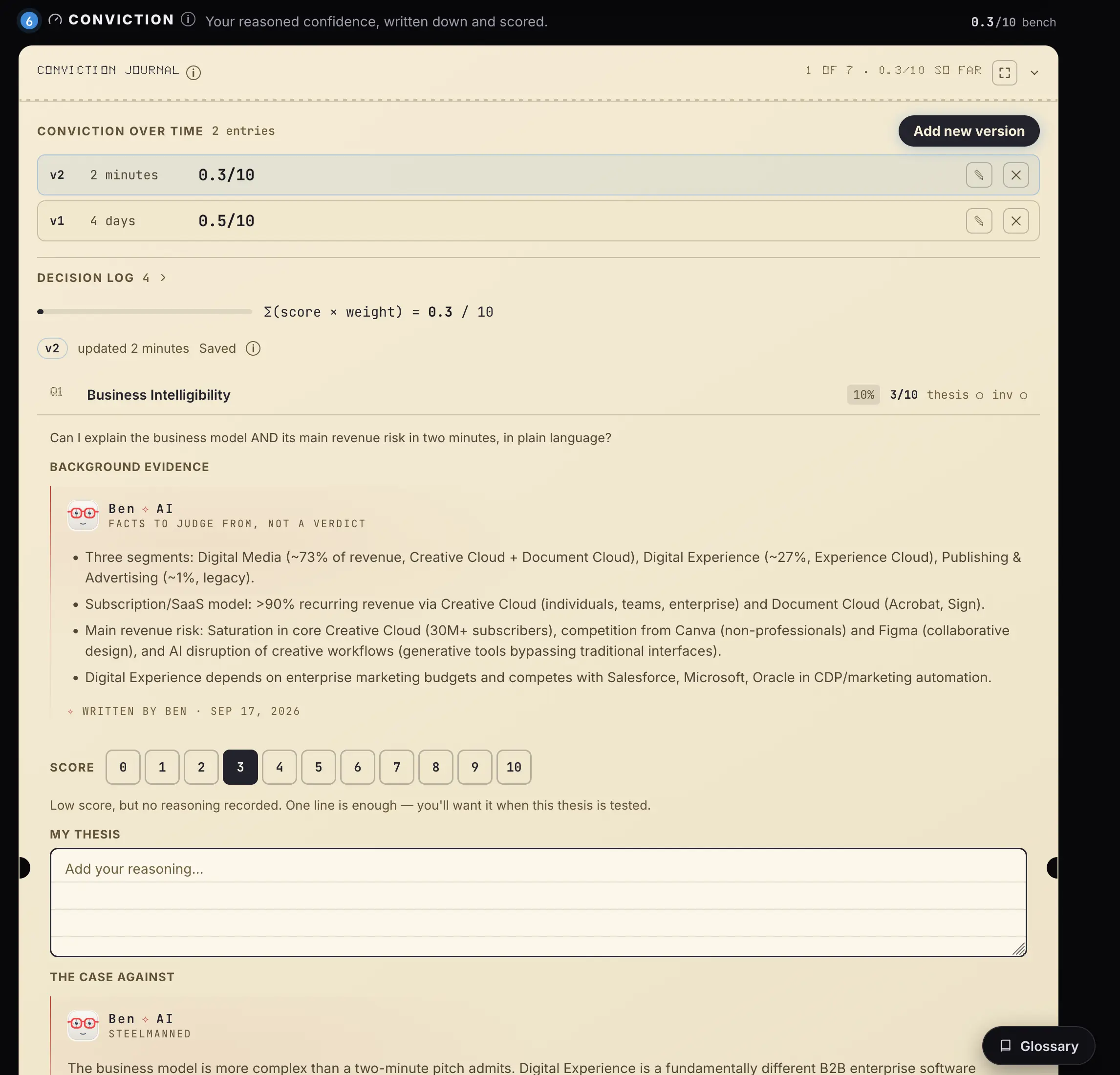The width and height of the screenshot is (1120, 1075).
Task: Click the thesis text area resize handle
Action: [1018, 949]
